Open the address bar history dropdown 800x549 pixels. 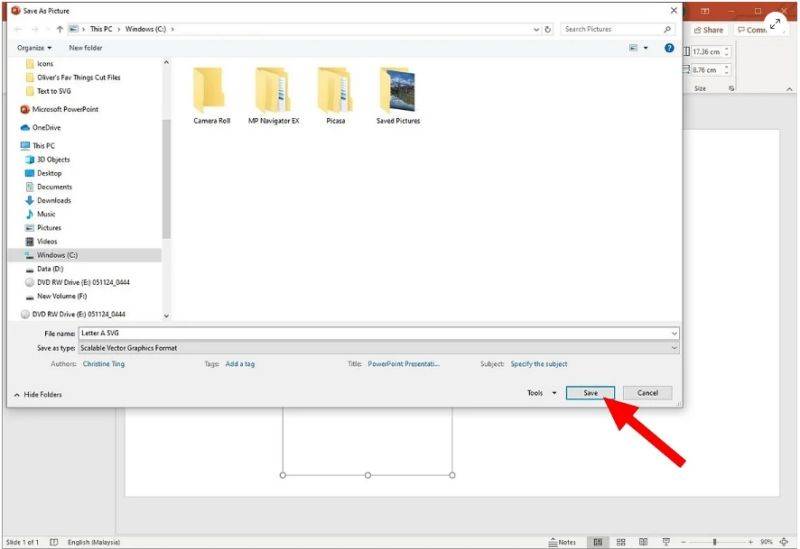click(536, 29)
